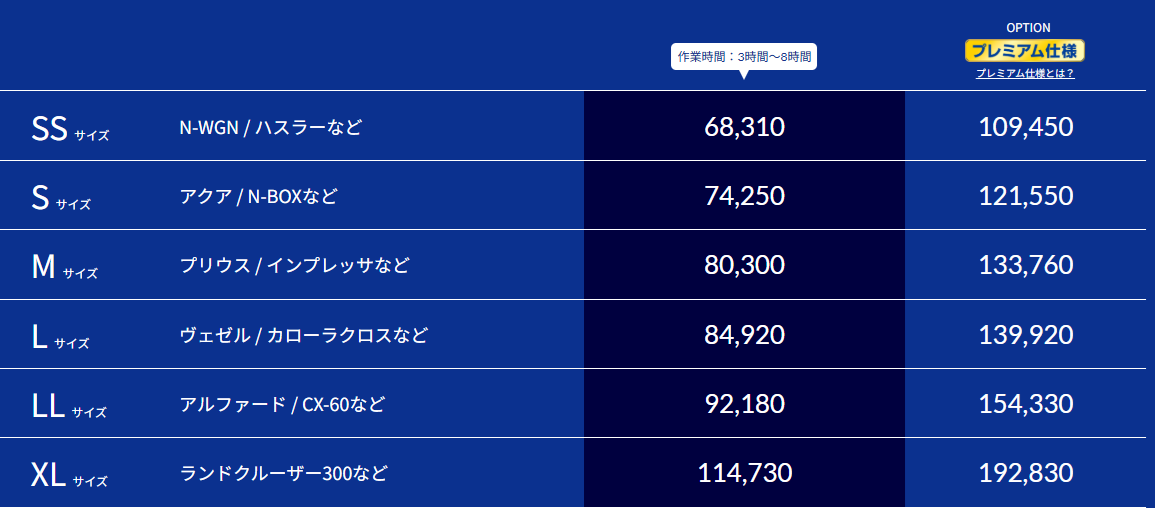Image resolution: width=1155 pixels, height=508 pixels.
Task: Click the yellow プレミアム仕様 badge
Action: tap(1025, 51)
